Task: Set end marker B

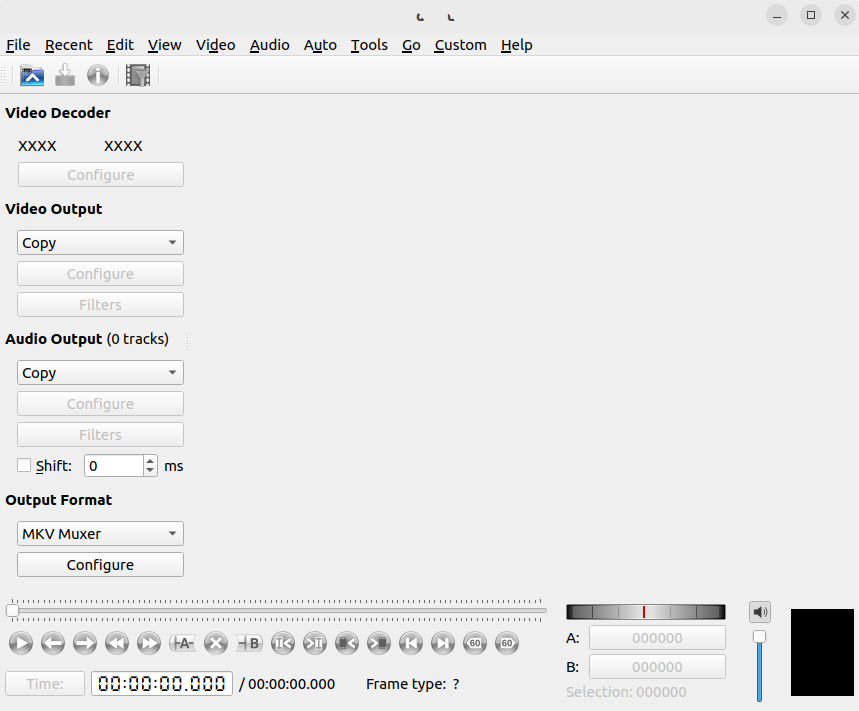Action: click(249, 643)
